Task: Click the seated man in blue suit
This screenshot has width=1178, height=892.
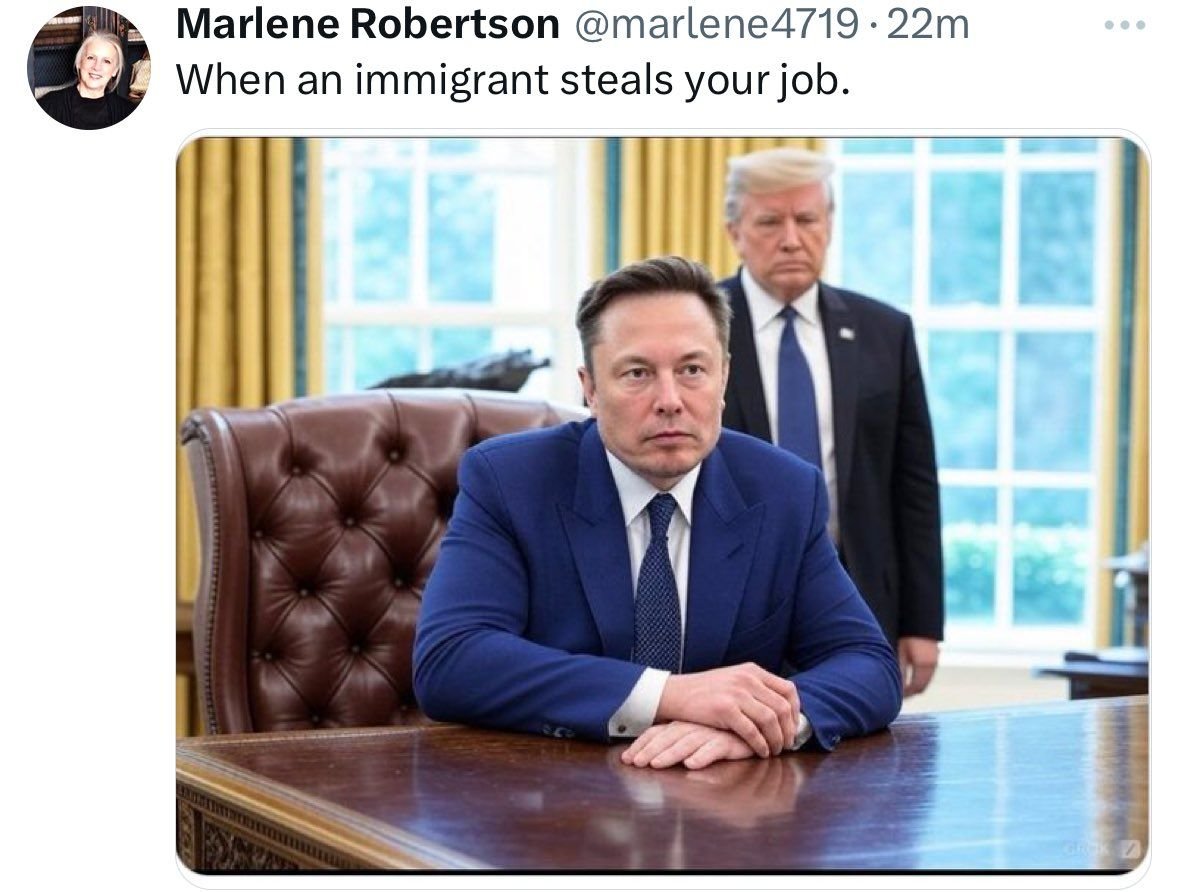Action: (657, 511)
